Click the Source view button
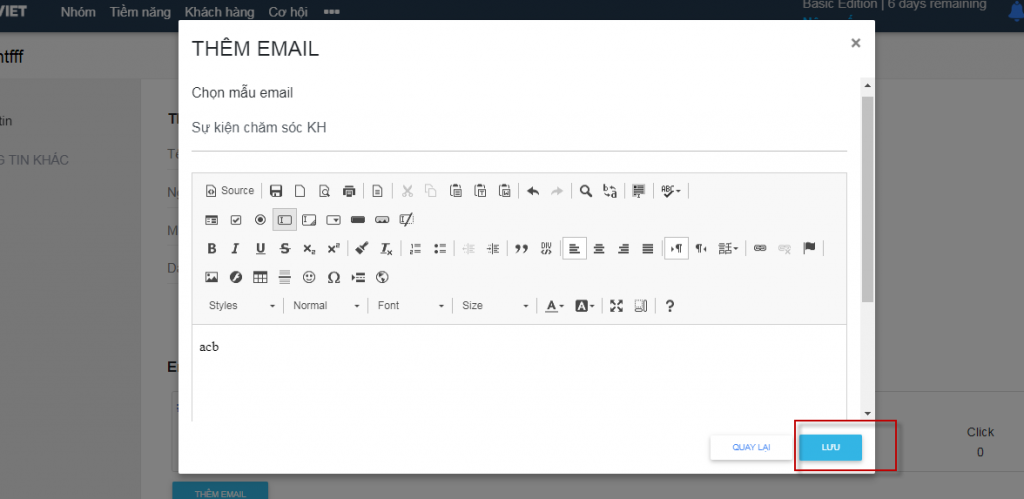1024x499 pixels. click(x=230, y=191)
